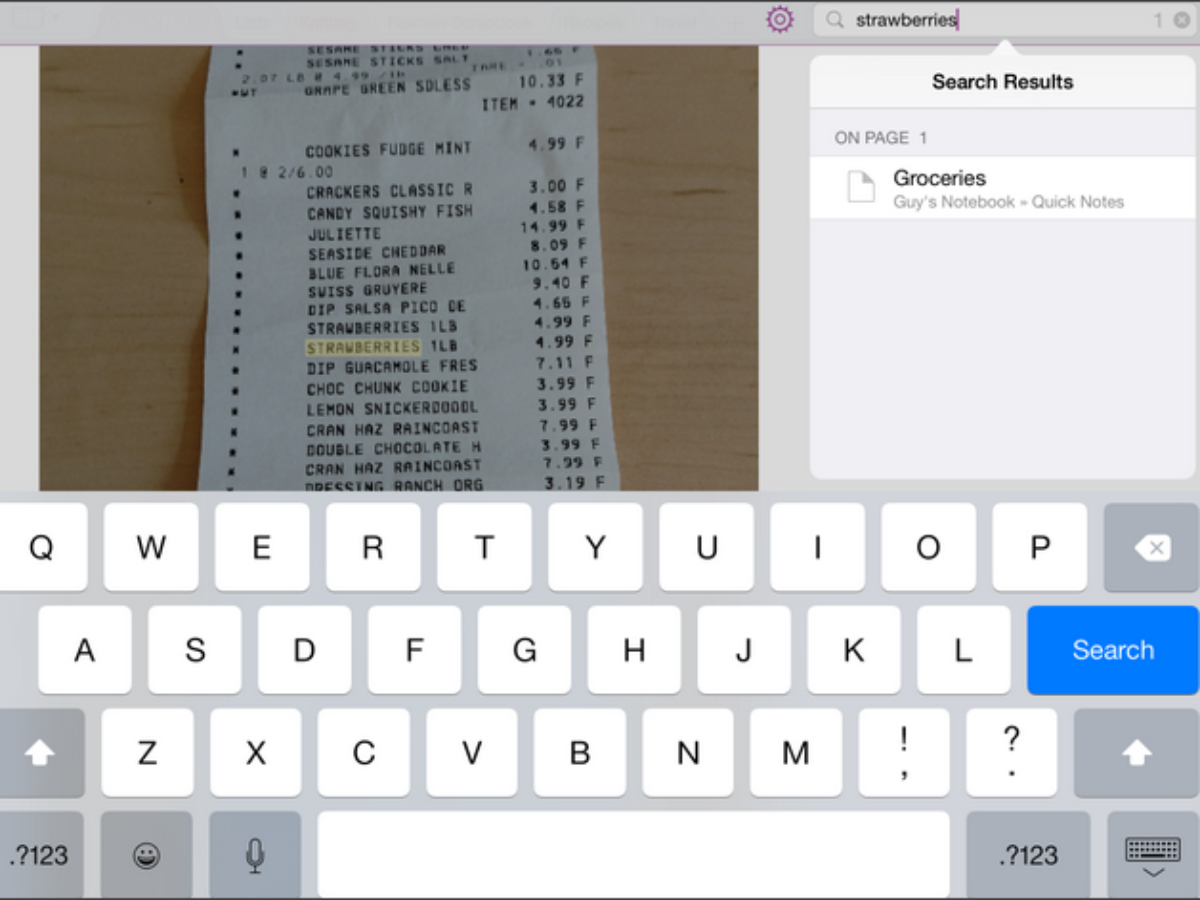This screenshot has height=900, width=1200.
Task: Click receipt line DIP GUACAMOLE FRES
Action: click(x=392, y=368)
